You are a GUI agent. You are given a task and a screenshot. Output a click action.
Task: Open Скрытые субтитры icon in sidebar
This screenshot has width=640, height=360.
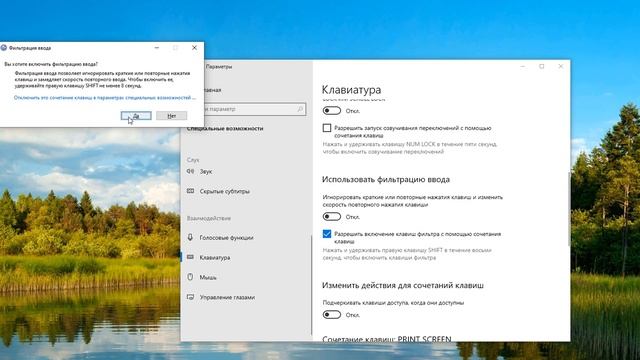coord(191,191)
